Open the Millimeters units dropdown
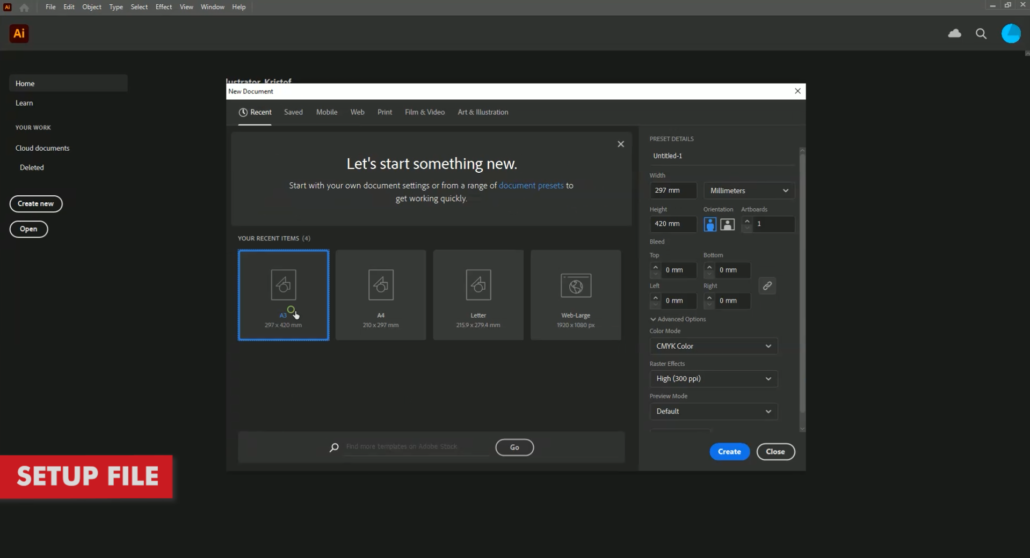Viewport: 1030px width, 558px height. tap(749, 191)
